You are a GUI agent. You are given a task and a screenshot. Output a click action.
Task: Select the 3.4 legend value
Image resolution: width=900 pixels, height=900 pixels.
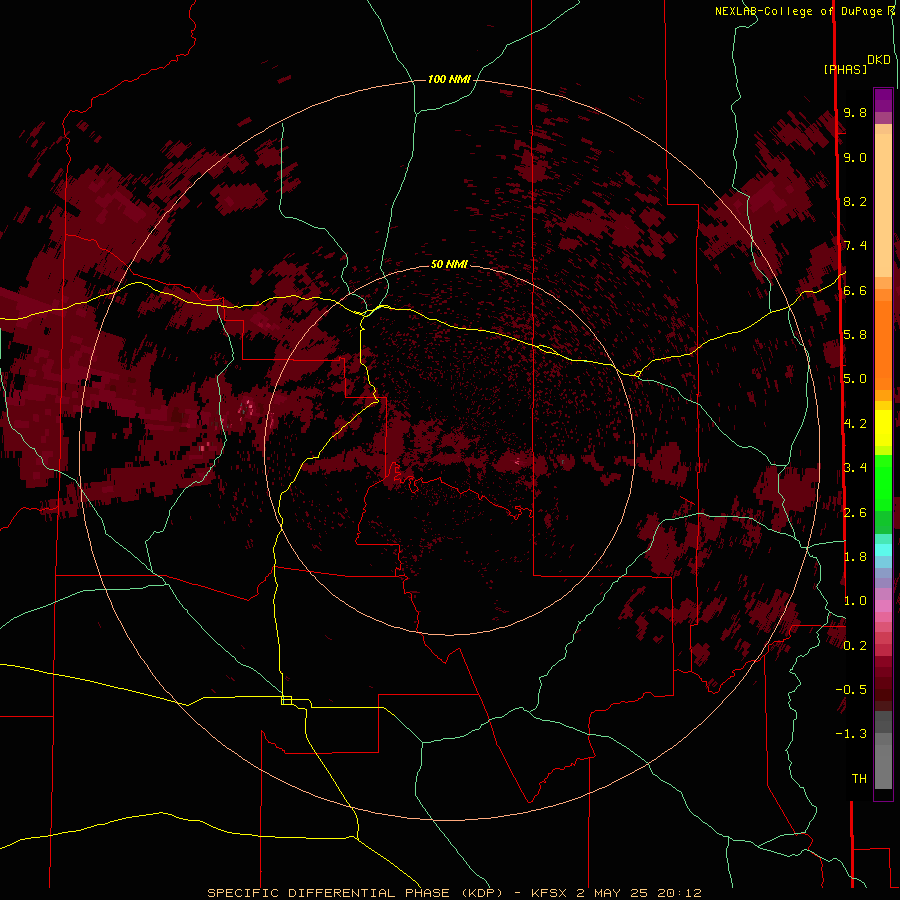855,468
